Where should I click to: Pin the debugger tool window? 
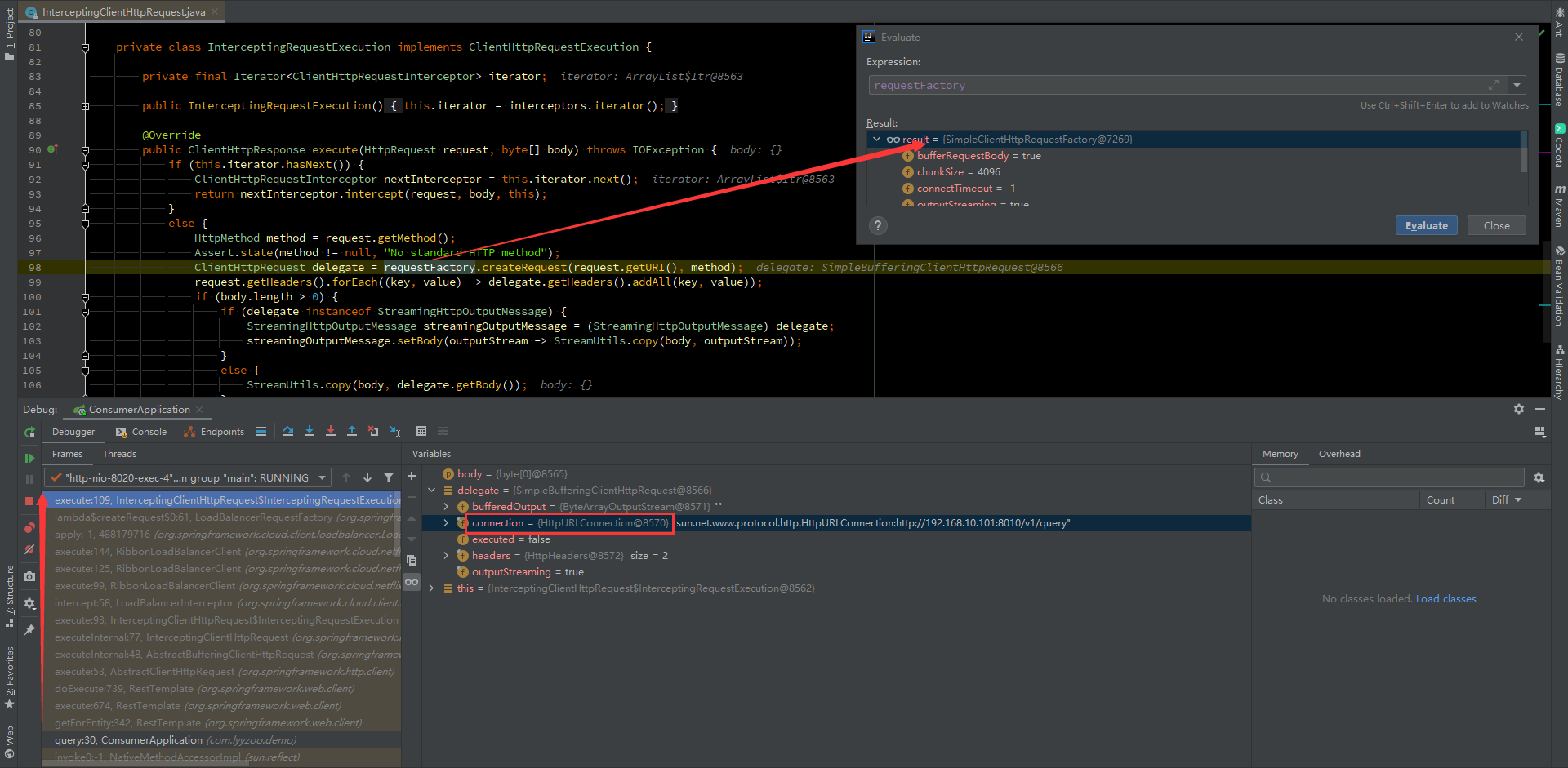29,630
